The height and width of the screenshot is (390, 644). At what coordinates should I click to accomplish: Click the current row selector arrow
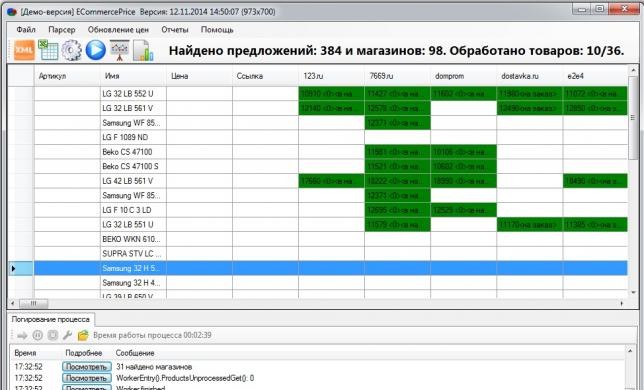pos(14,268)
